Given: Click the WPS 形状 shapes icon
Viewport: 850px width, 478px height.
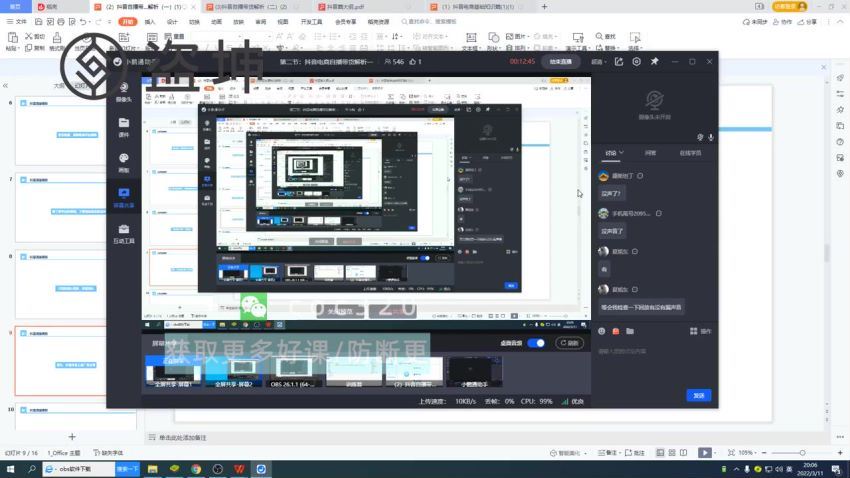Looking at the screenshot, I should [493, 37].
